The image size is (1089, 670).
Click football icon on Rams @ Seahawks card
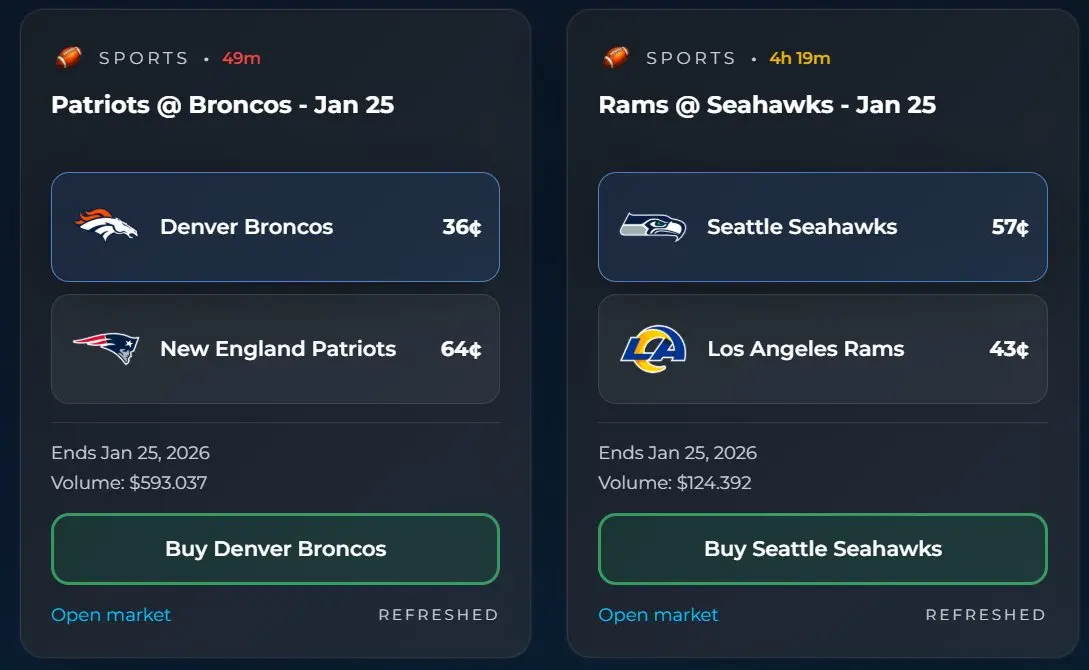click(x=616, y=58)
